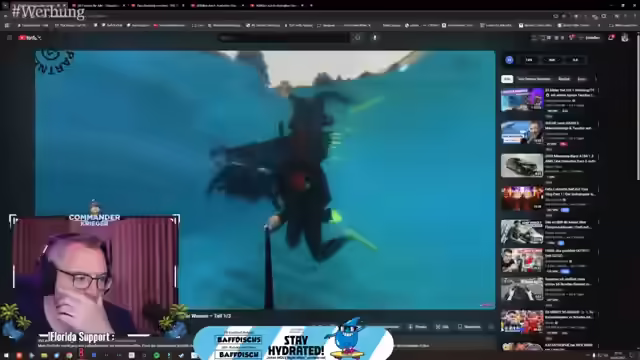Open options menu for first recommended video
640x360 pixels.
598,91
